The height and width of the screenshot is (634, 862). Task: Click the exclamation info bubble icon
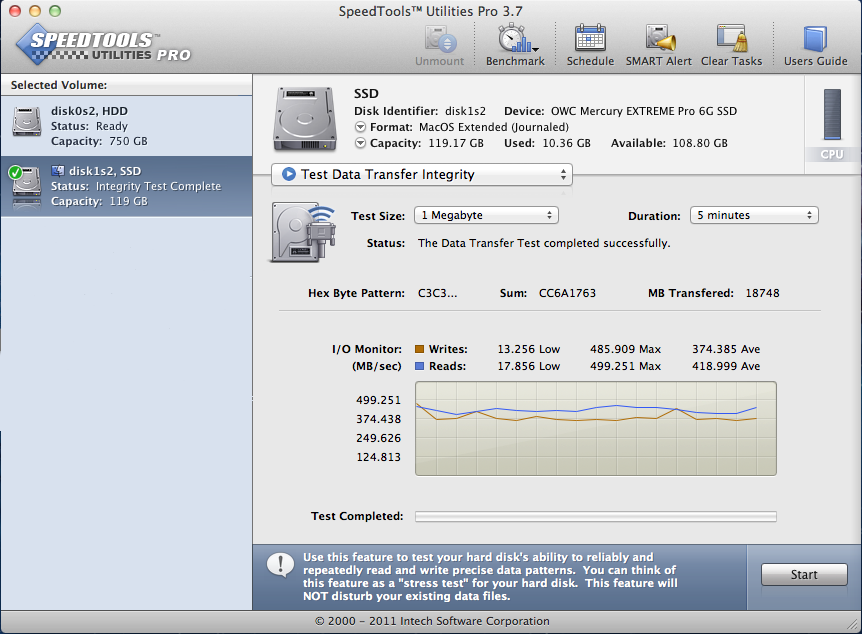(x=280, y=565)
